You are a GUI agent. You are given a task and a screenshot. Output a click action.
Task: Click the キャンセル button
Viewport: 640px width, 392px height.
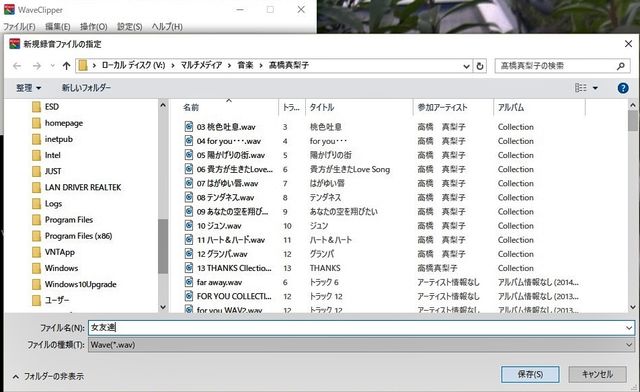click(597, 374)
